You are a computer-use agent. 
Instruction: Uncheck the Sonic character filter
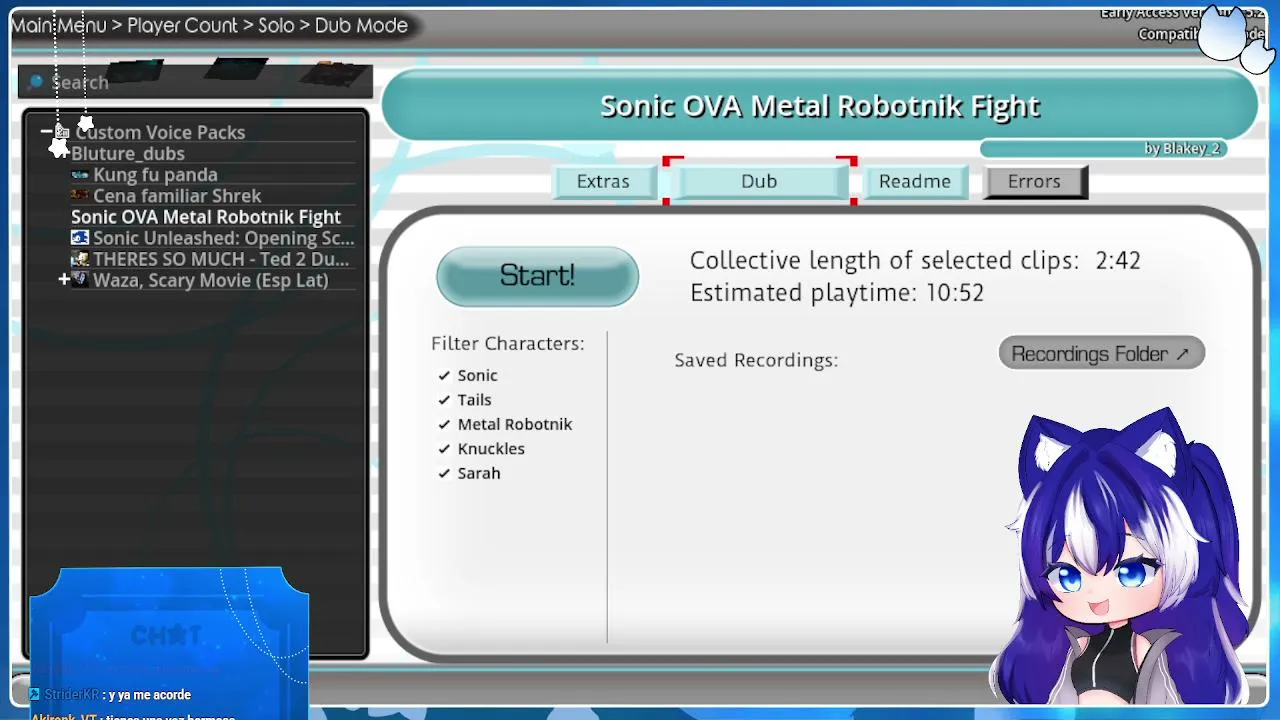(x=444, y=375)
